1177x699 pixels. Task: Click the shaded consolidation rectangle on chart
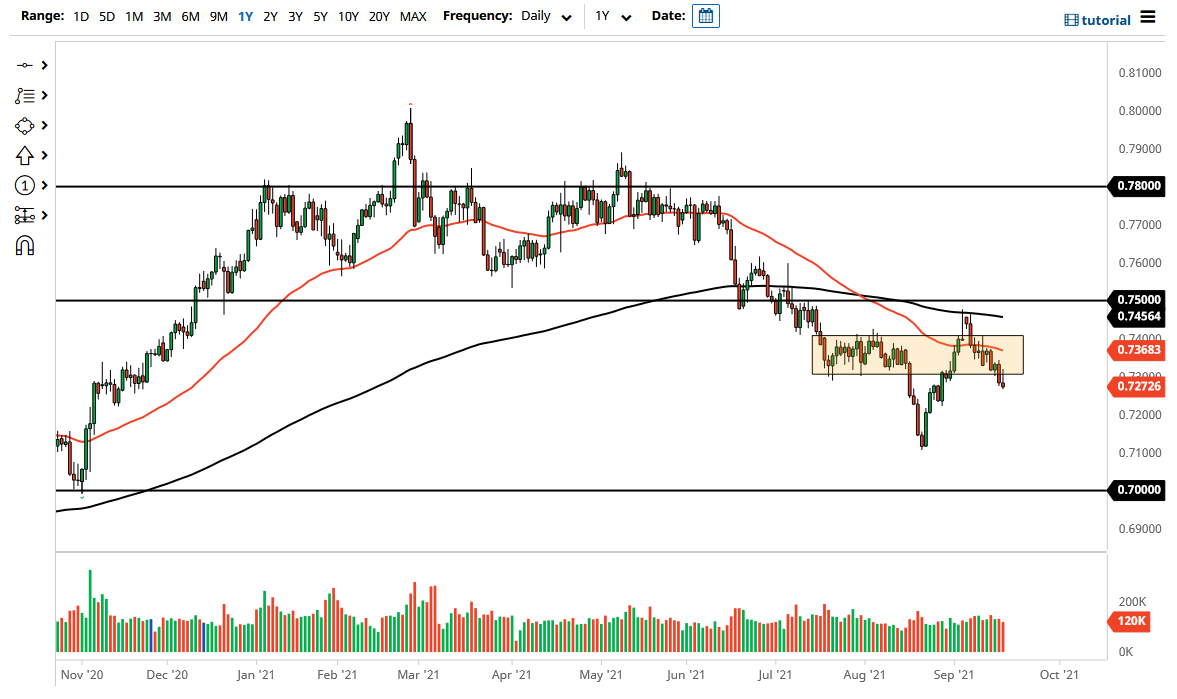[x=917, y=355]
